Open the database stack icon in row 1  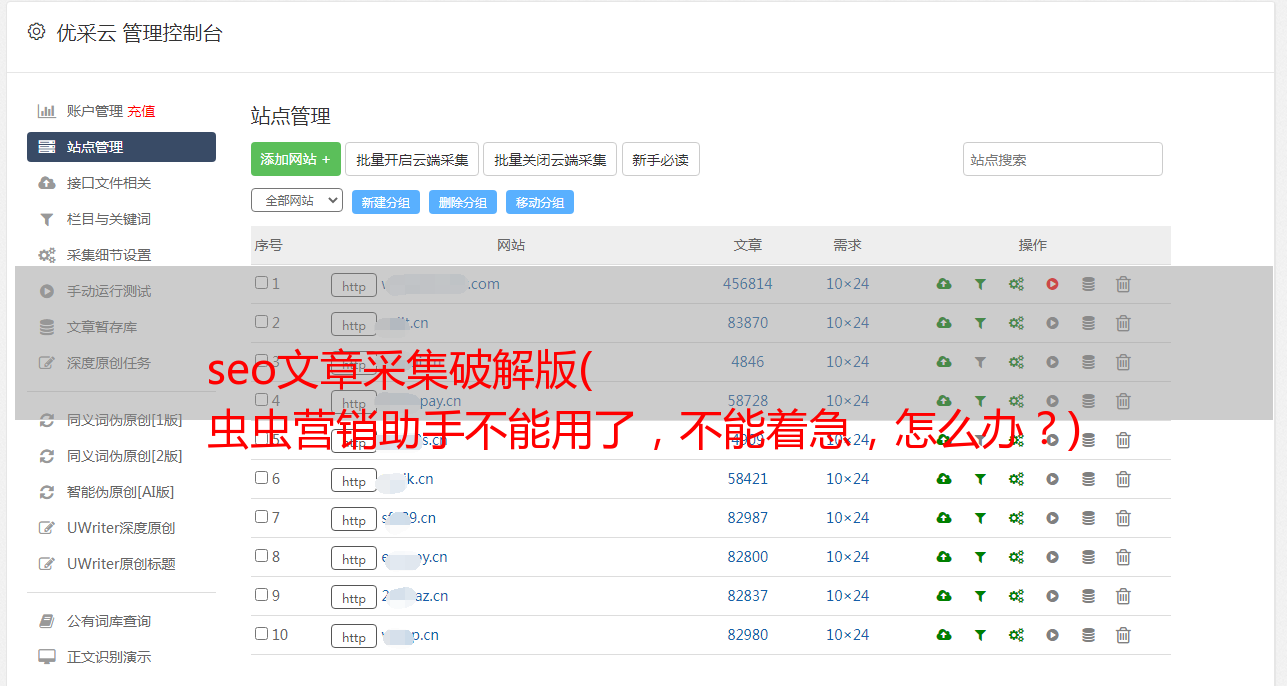1088,284
